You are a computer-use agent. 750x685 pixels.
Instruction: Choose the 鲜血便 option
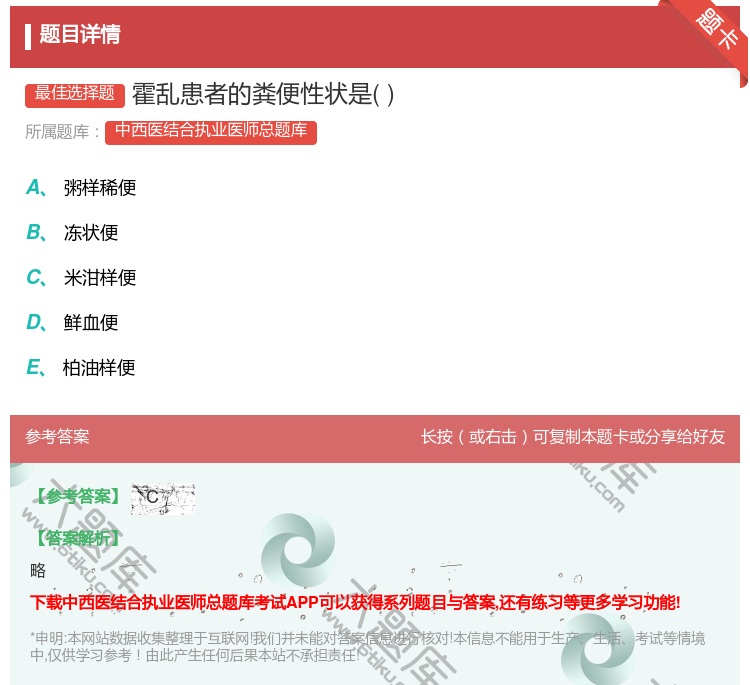tap(91, 323)
